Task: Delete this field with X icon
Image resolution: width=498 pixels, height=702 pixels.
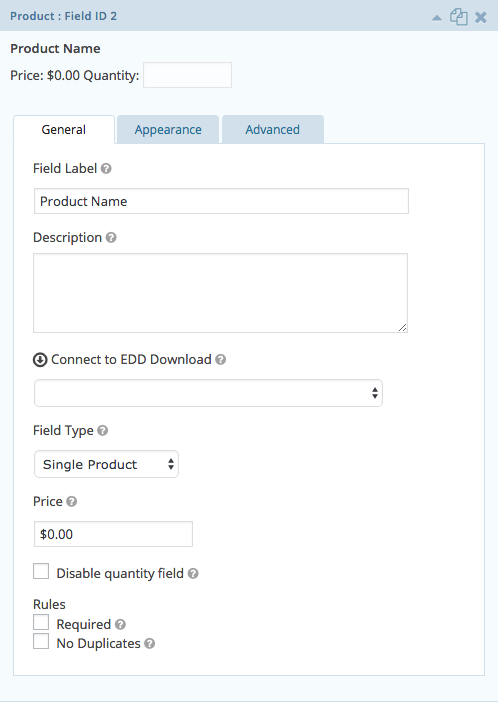Action: 481,17
